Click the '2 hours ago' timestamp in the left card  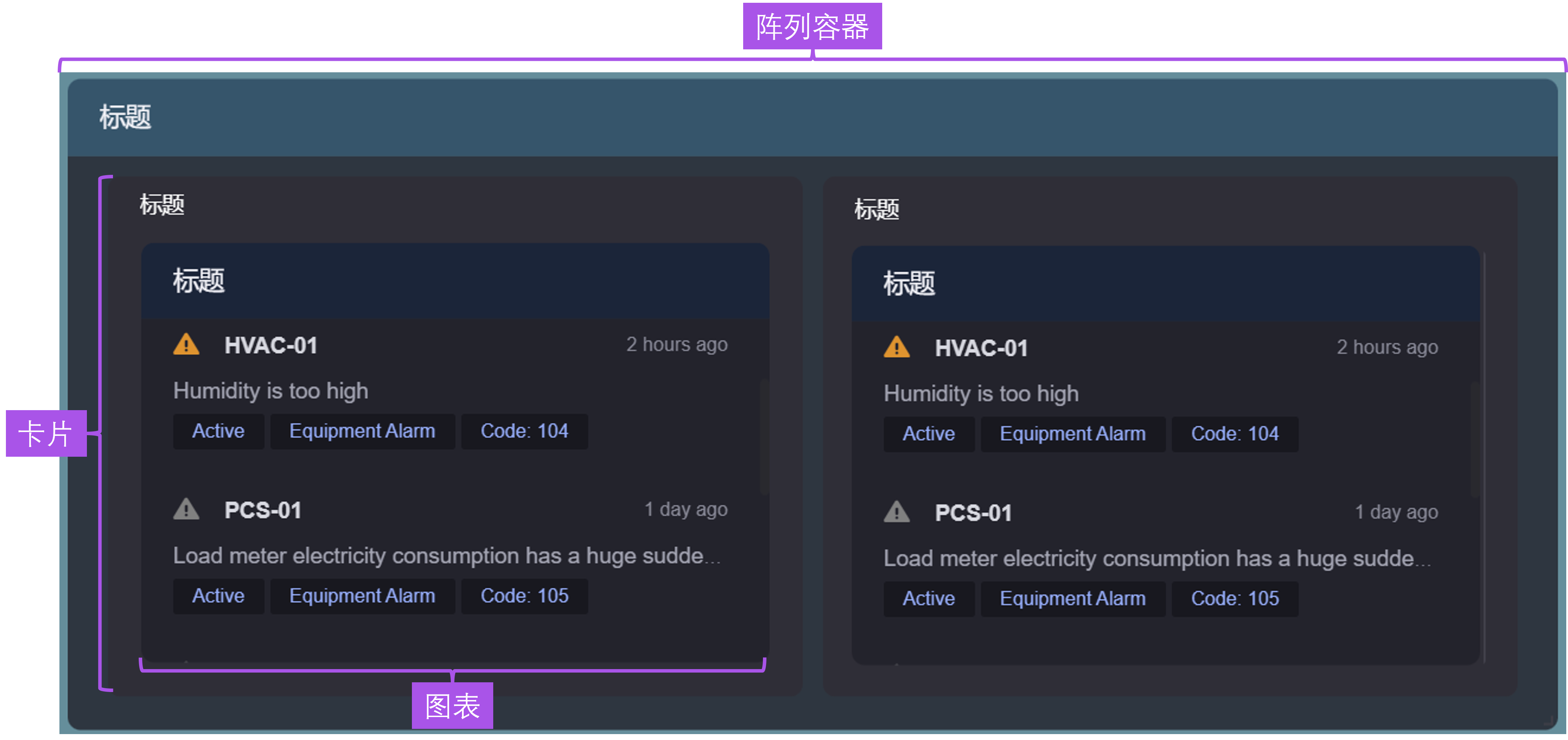pyautogui.click(x=677, y=344)
